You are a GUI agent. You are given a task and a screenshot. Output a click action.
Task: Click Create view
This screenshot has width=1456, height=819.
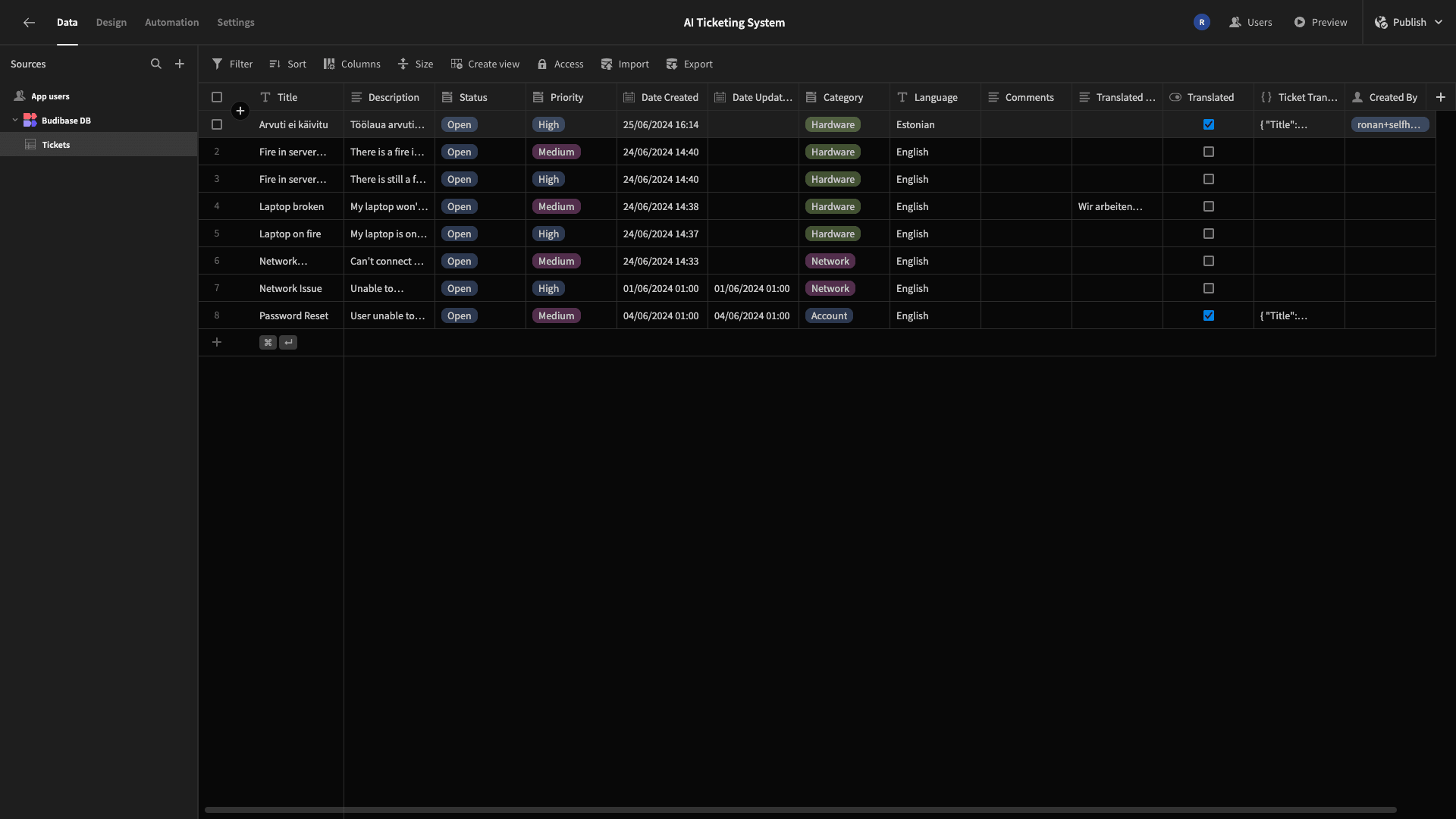tap(485, 64)
